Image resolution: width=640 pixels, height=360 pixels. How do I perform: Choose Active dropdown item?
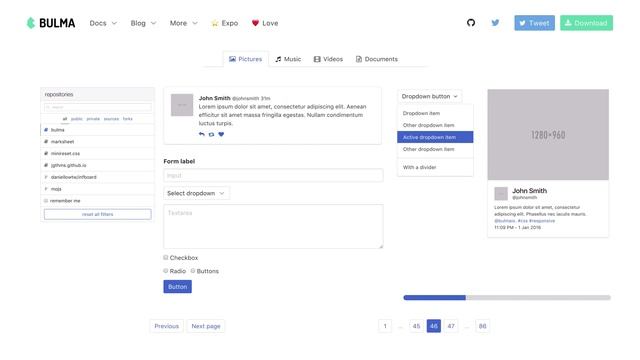coord(435,137)
